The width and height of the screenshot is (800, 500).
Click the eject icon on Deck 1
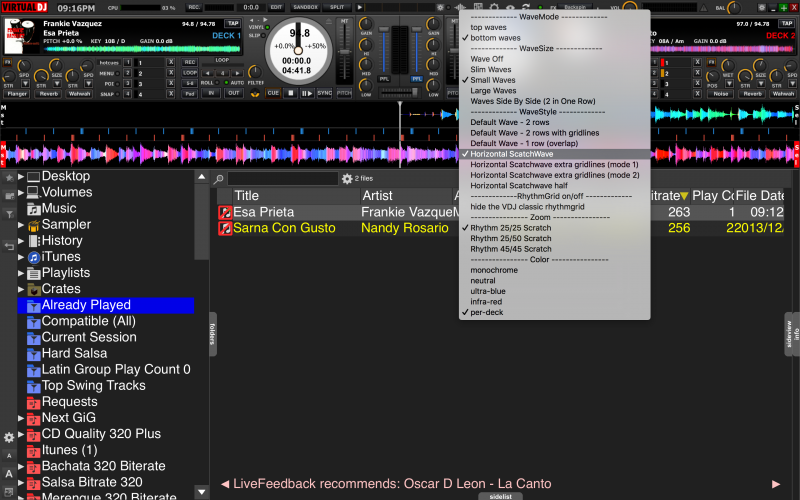tap(329, 22)
